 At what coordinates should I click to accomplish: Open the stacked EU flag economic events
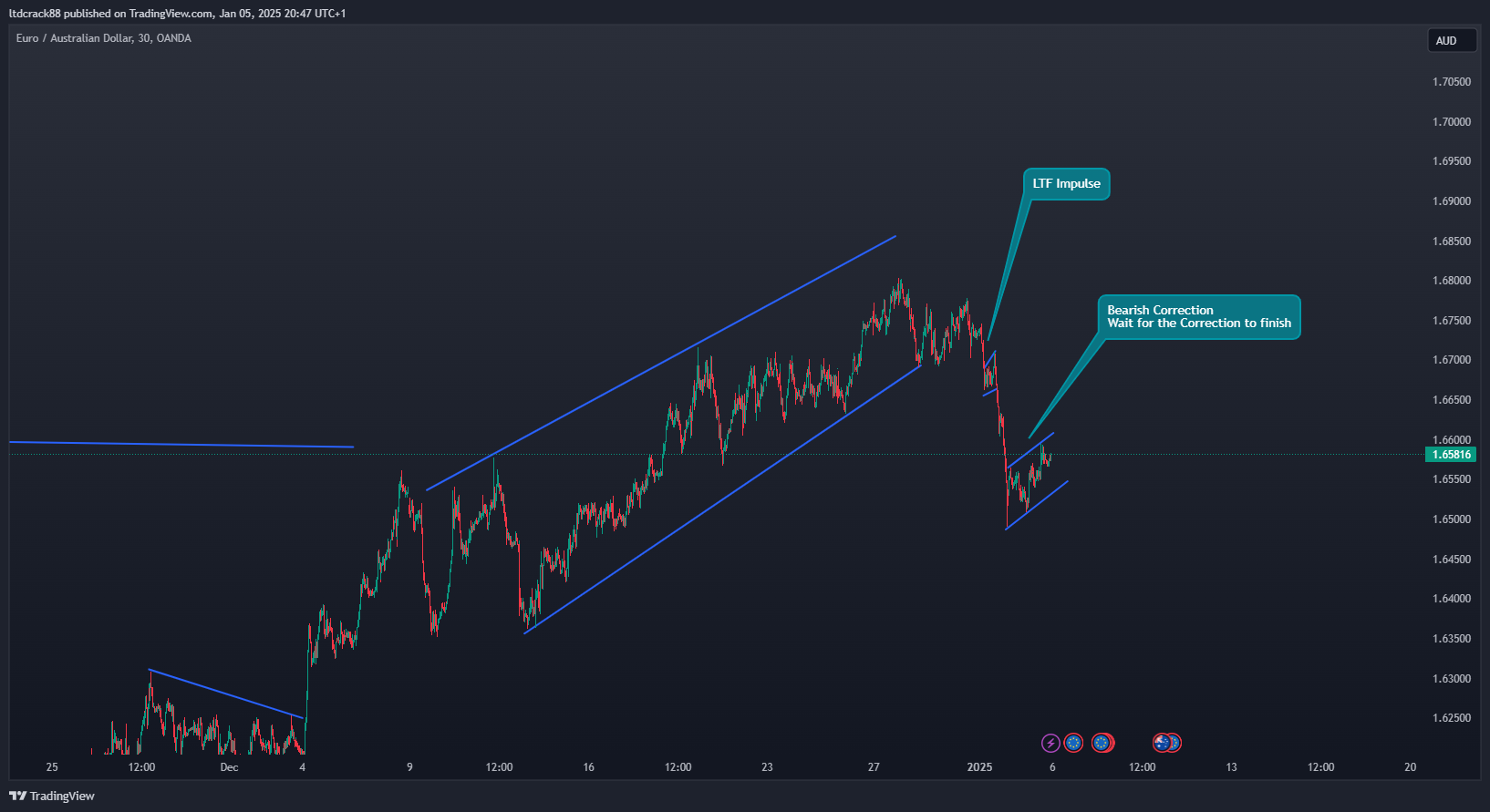click(x=1103, y=743)
